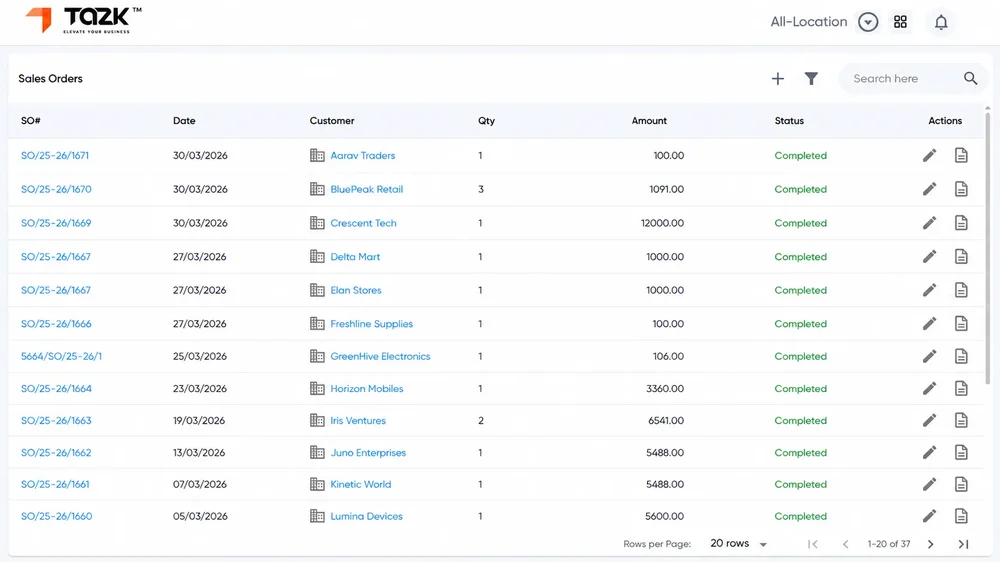Edit the Freshline Supplies order
1000x562 pixels.
click(929, 323)
